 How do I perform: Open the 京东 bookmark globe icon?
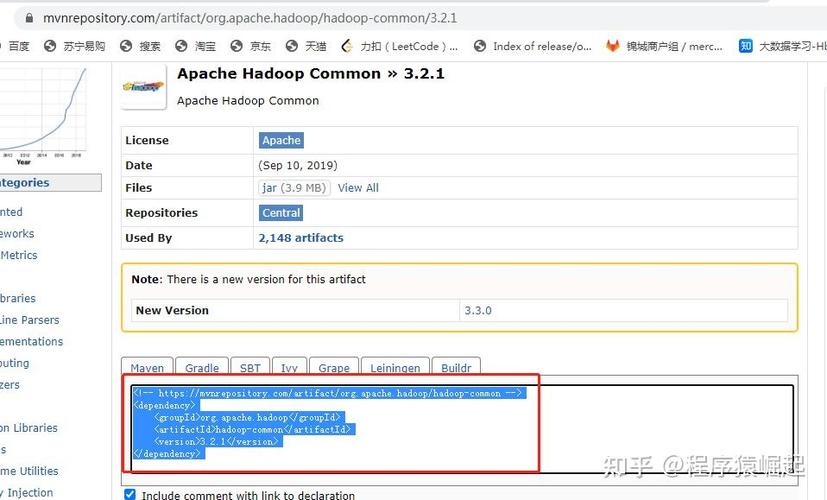[236, 46]
